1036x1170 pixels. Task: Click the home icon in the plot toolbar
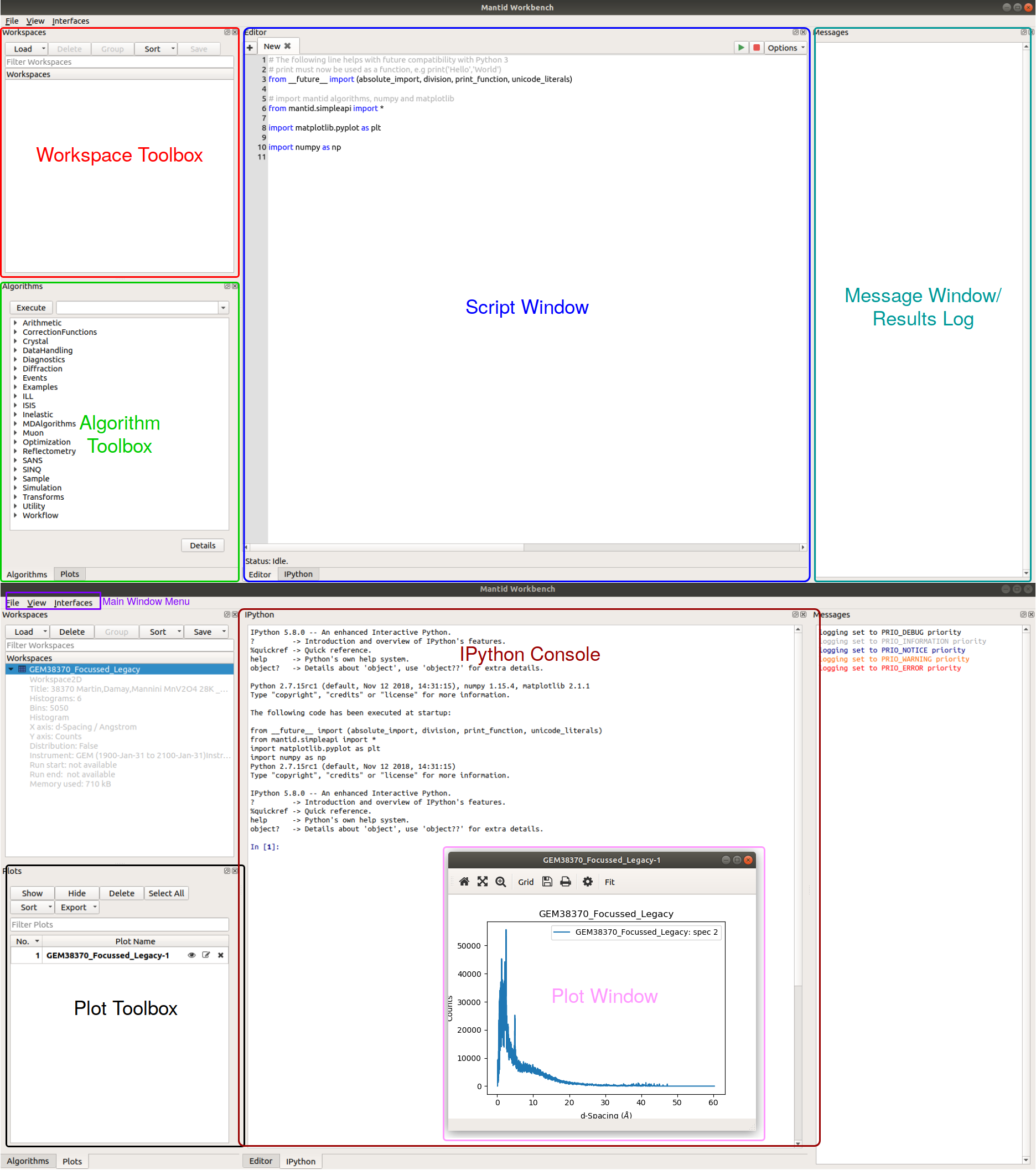point(464,882)
